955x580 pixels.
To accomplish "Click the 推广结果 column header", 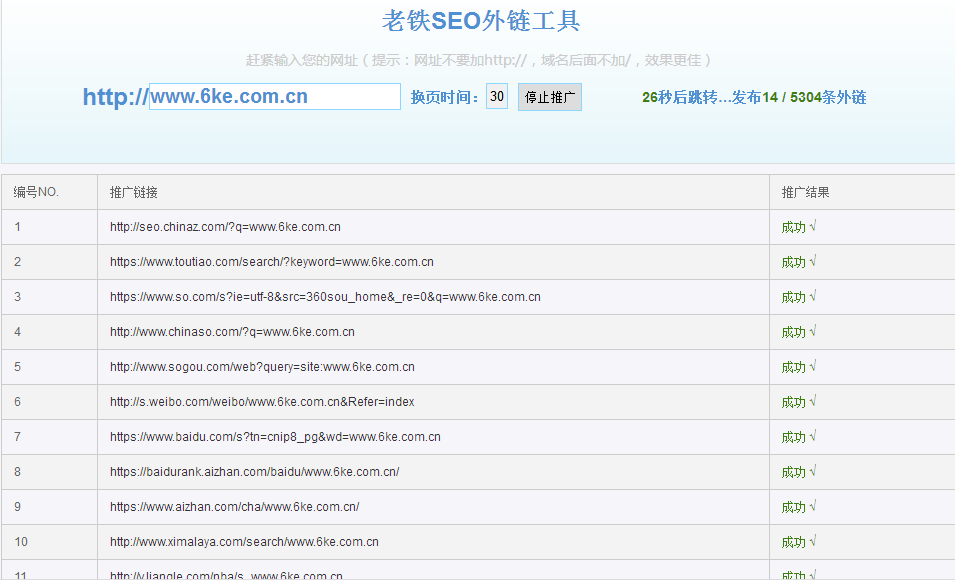I will pos(805,192).
